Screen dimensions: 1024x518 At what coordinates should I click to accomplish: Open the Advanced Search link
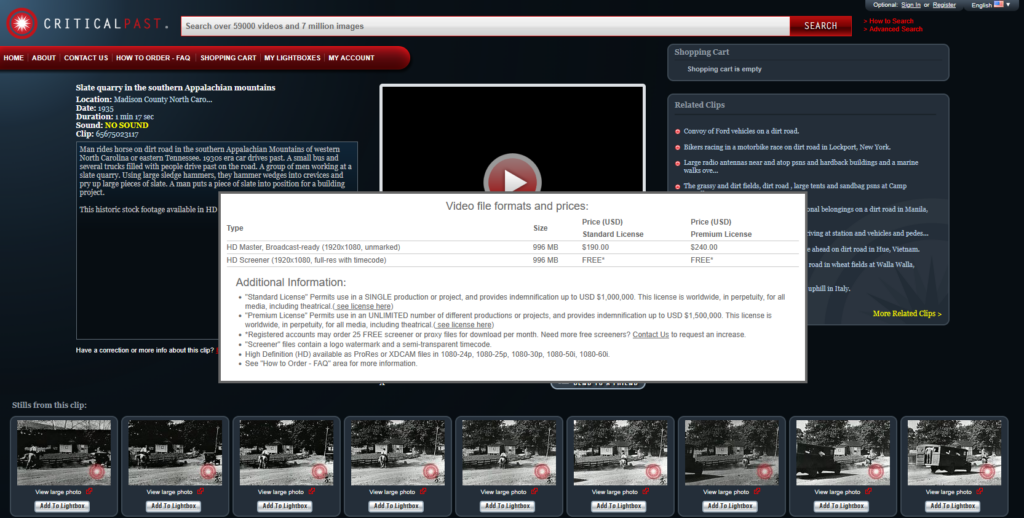893,29
